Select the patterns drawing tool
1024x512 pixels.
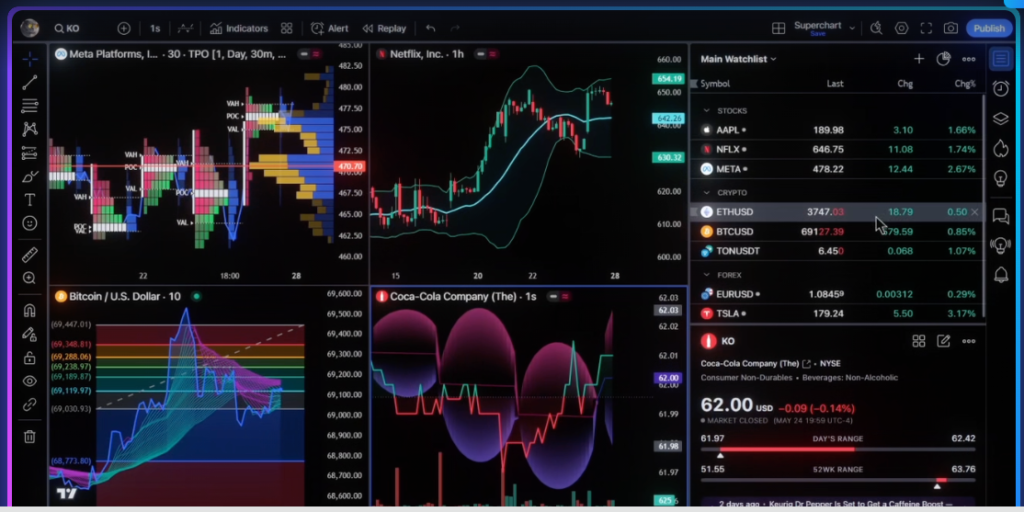pyautogui.click(x=29, y=129)
